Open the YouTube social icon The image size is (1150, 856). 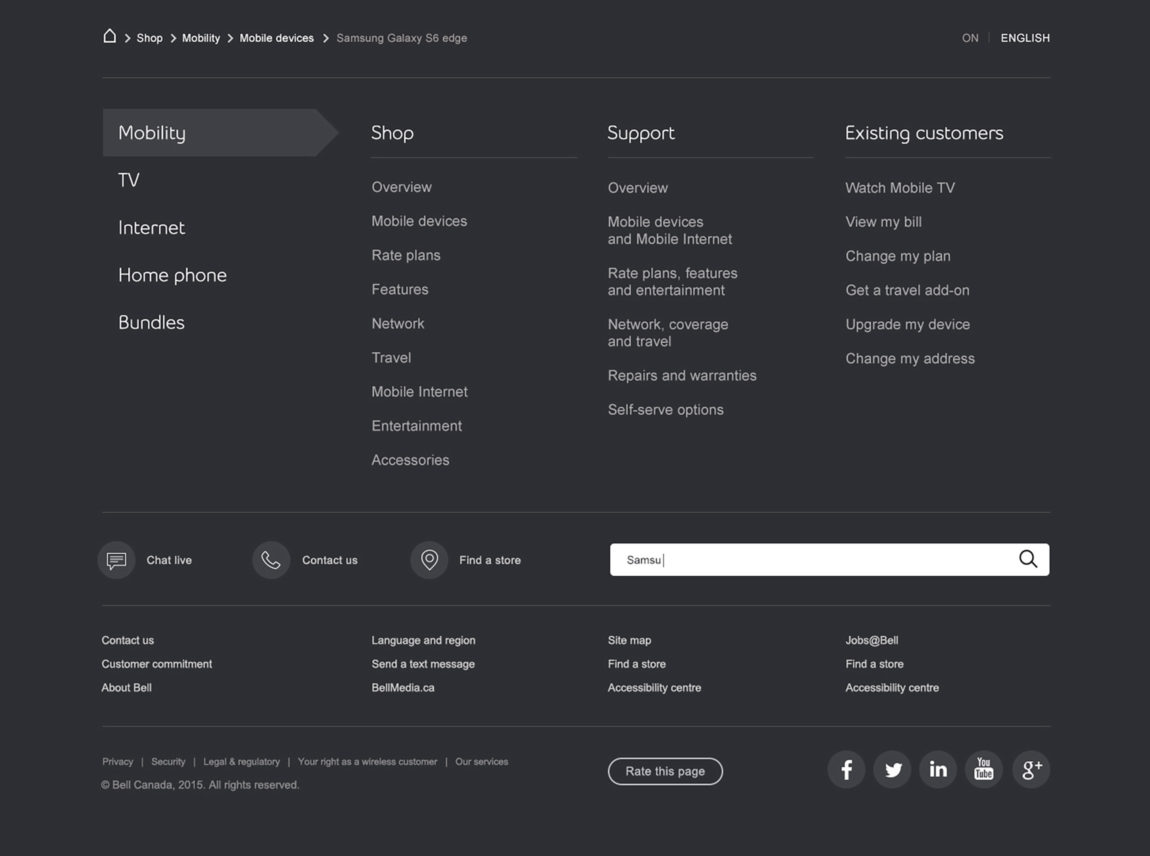pos(984,770)
